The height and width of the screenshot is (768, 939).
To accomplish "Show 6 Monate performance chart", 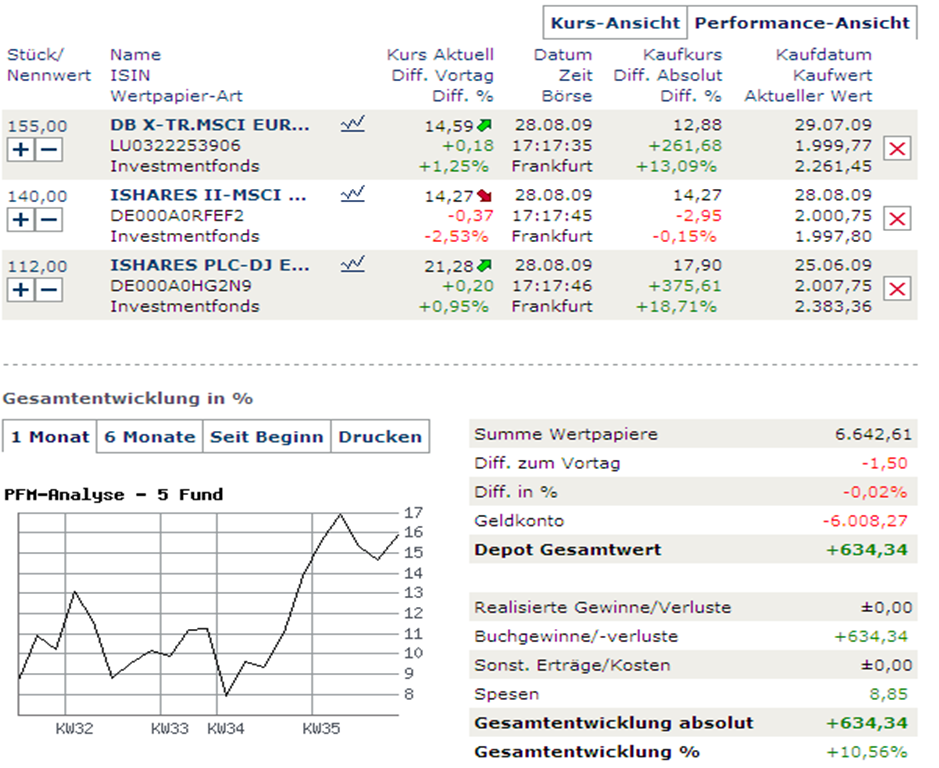I will (x=150, y=437).
